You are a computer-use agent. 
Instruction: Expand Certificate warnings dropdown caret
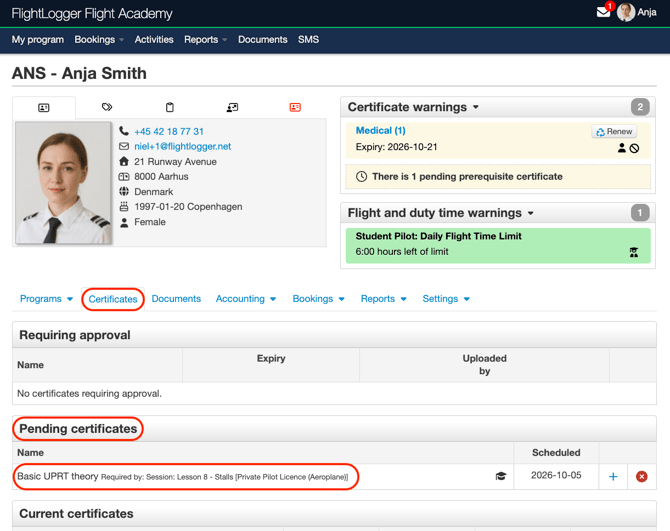point(476,107)
